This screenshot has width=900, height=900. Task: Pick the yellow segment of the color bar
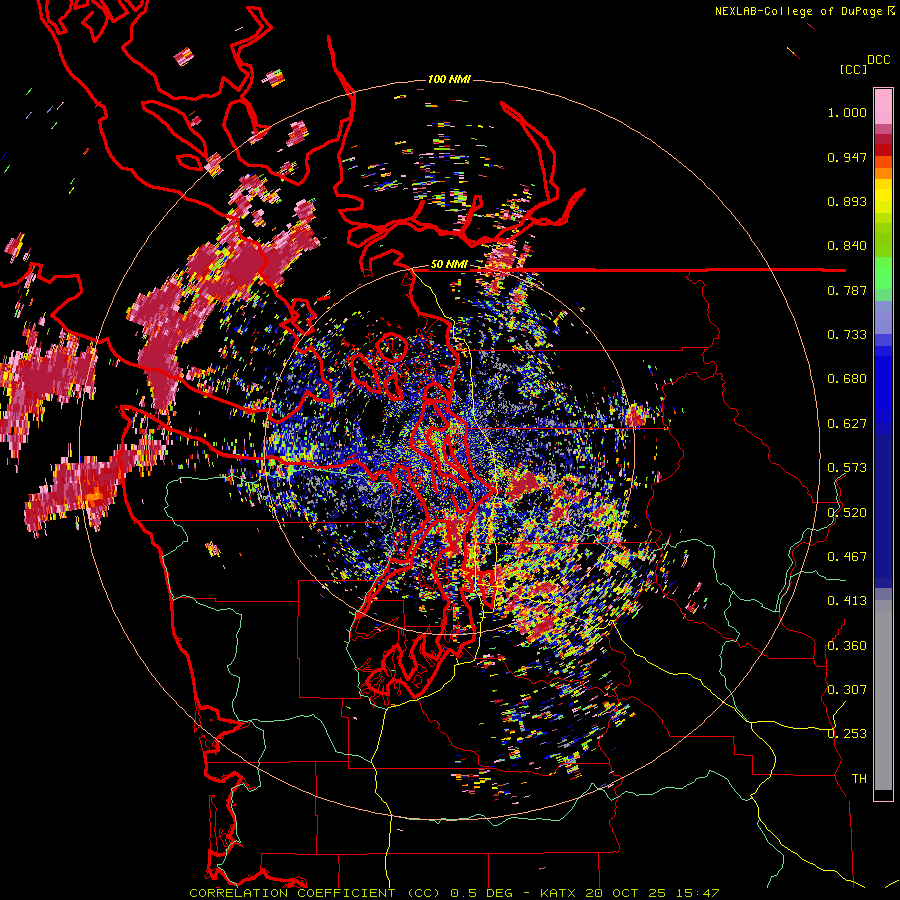tap(883, 196)
